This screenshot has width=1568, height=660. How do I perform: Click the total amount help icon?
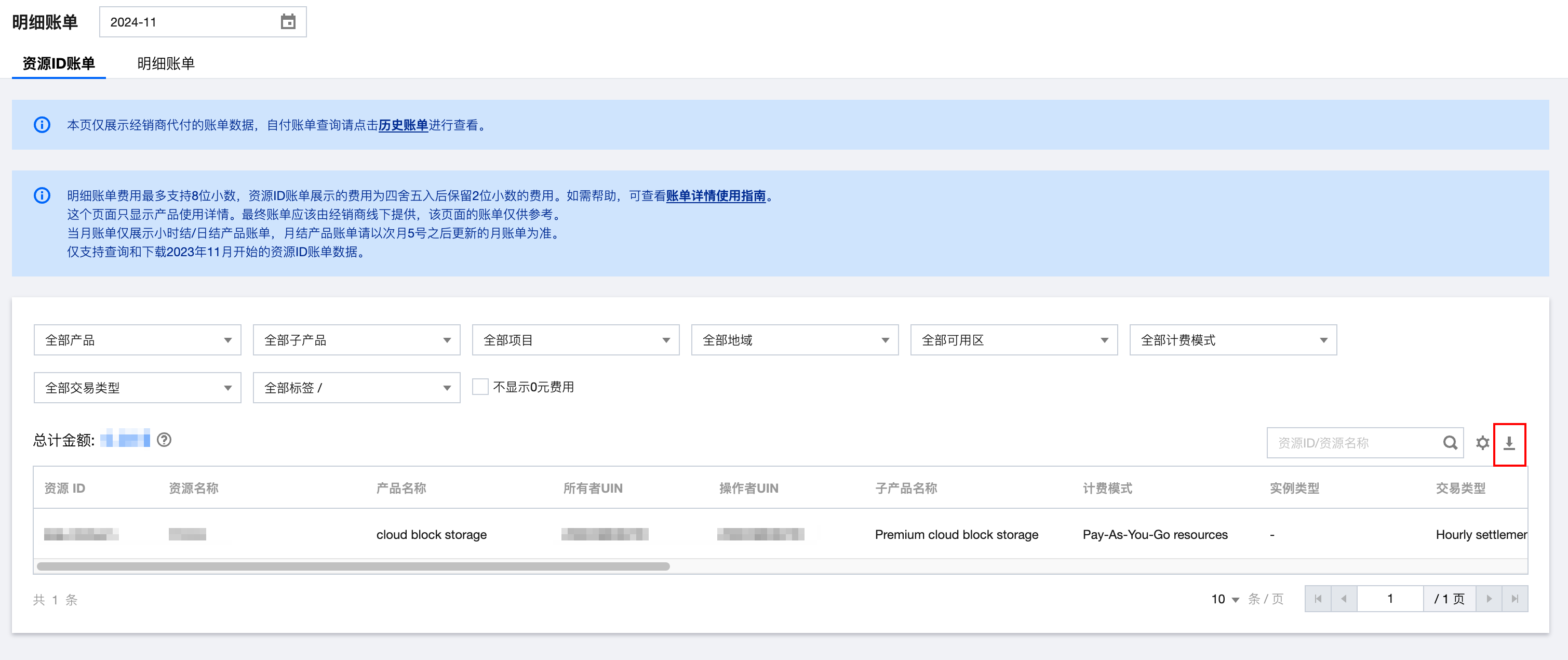[x=164, y=440]
